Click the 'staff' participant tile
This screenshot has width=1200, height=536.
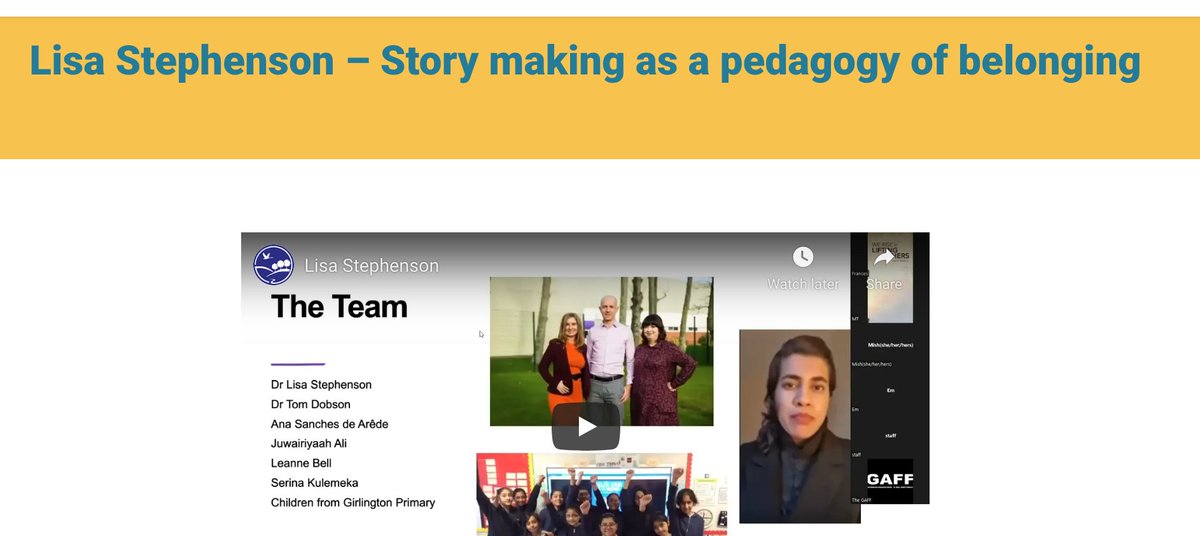click(x=890, y=435)
